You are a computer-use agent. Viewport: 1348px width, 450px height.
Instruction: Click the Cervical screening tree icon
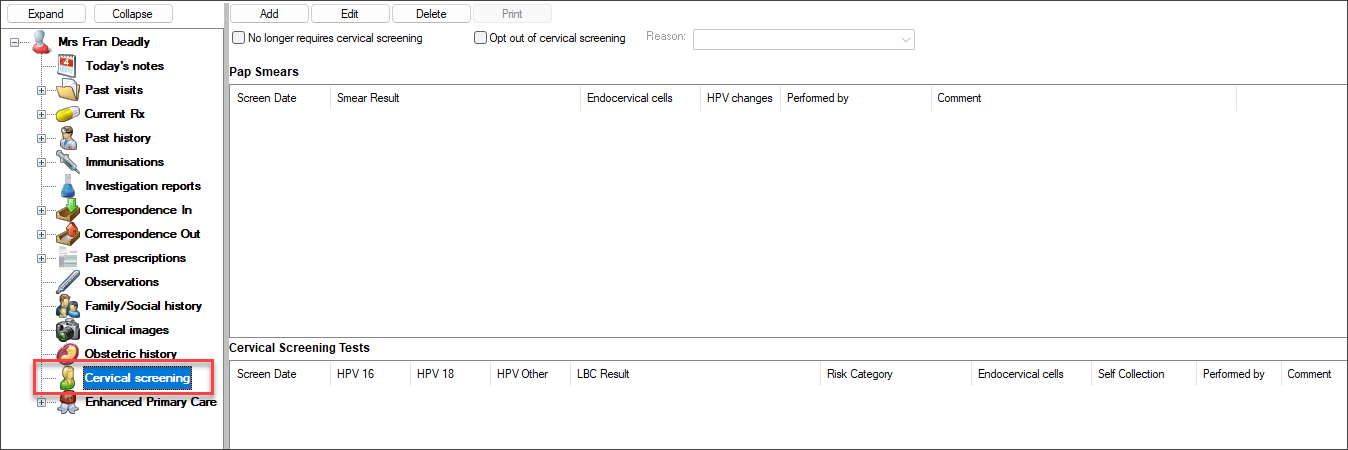tap(67, 378)
